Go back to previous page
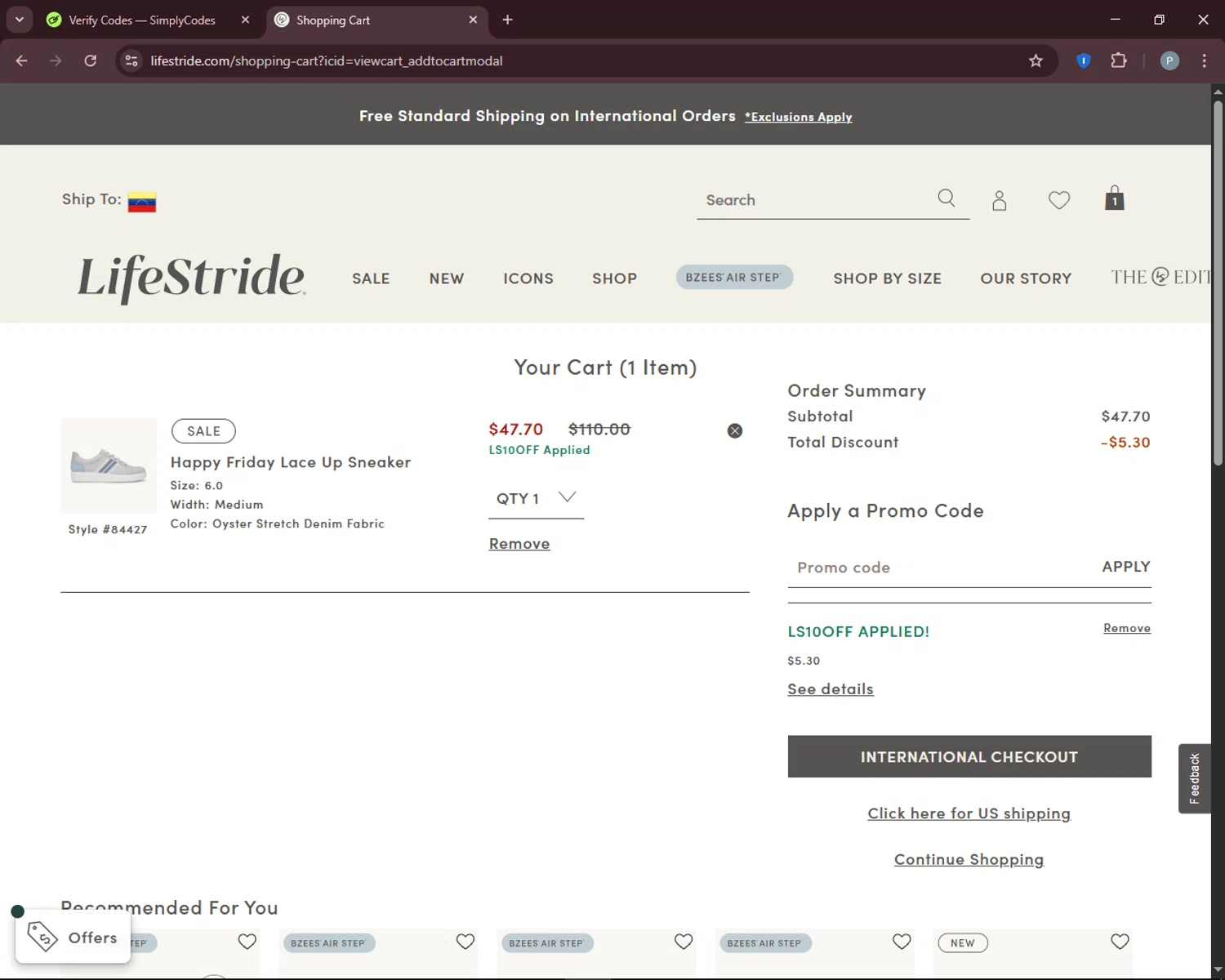Screen dimensions: 1225x980 click(22, 60)
